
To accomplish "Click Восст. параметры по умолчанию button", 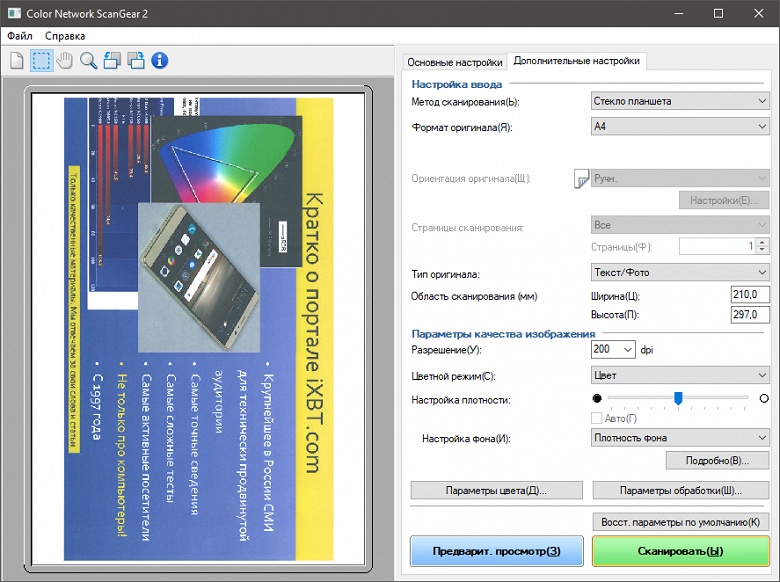I will pyautogui.click(x=681, y=522).
